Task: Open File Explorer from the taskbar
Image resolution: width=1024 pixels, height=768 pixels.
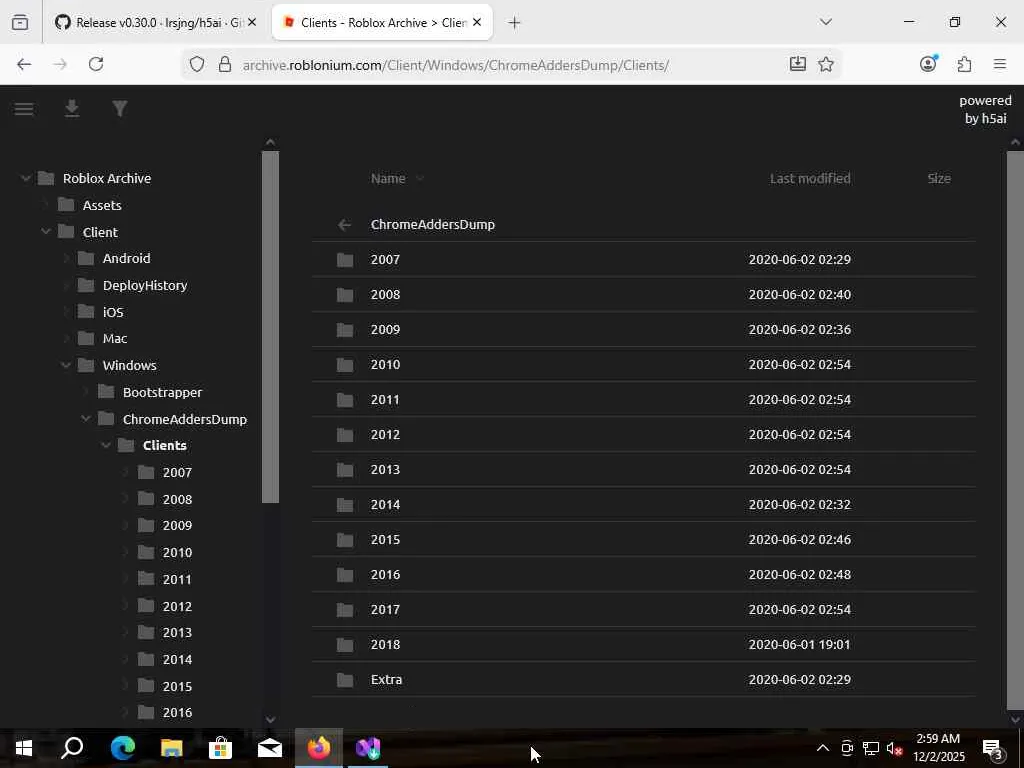Action: tap(172, 748)
